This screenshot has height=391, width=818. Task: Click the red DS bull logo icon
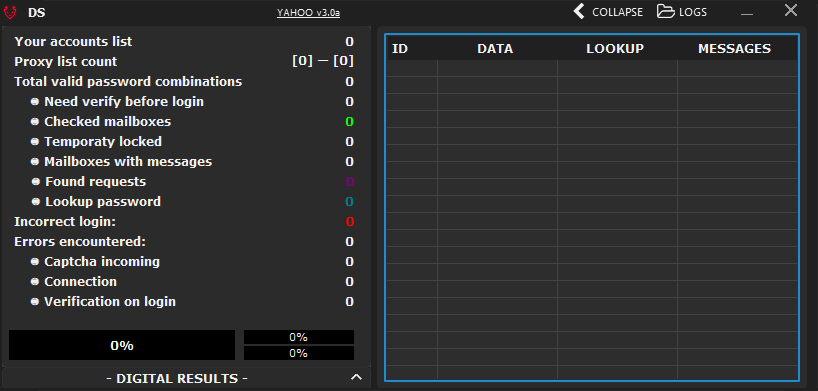coord(10,12)
